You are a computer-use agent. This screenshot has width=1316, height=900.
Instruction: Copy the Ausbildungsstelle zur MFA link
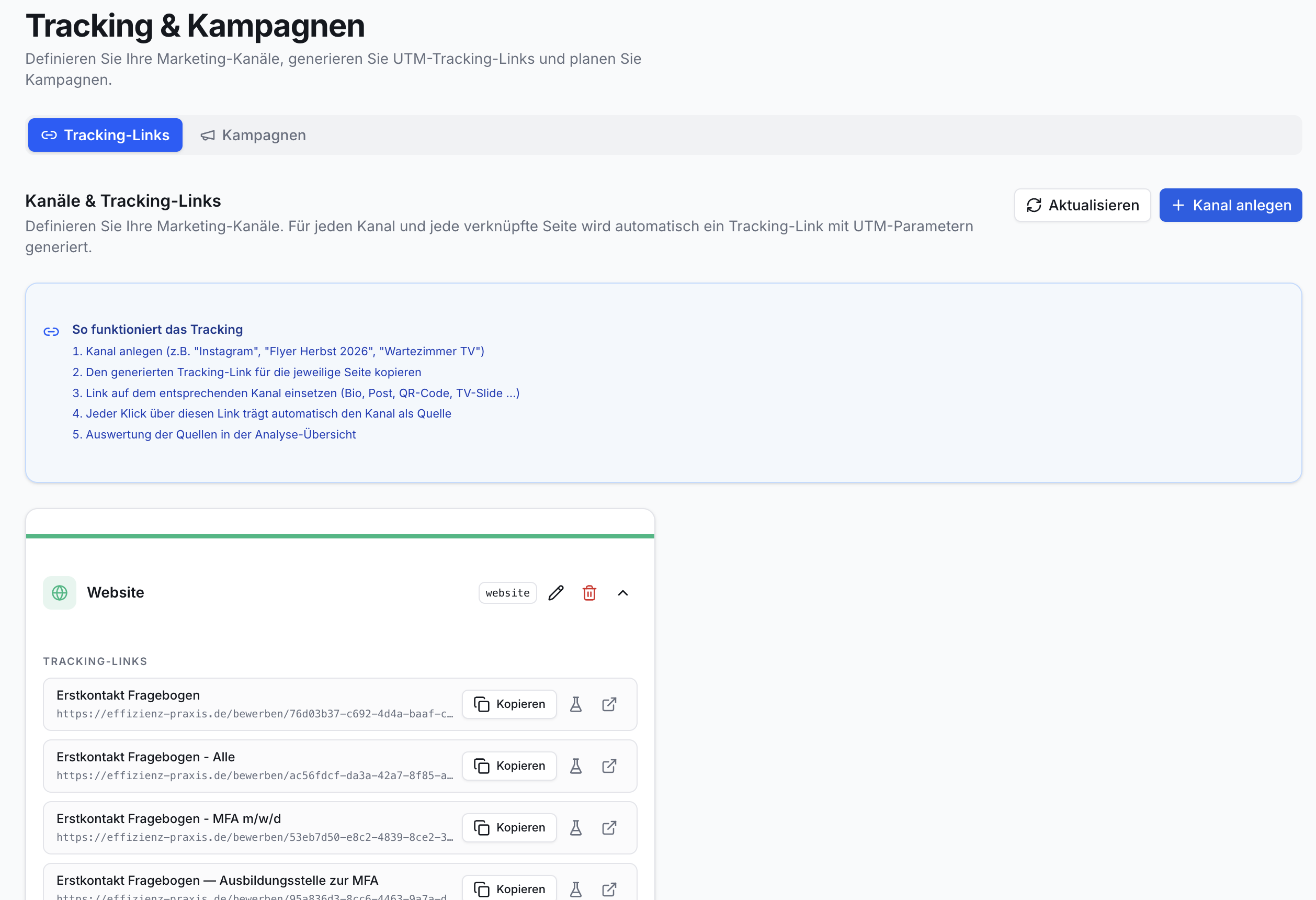509,888
